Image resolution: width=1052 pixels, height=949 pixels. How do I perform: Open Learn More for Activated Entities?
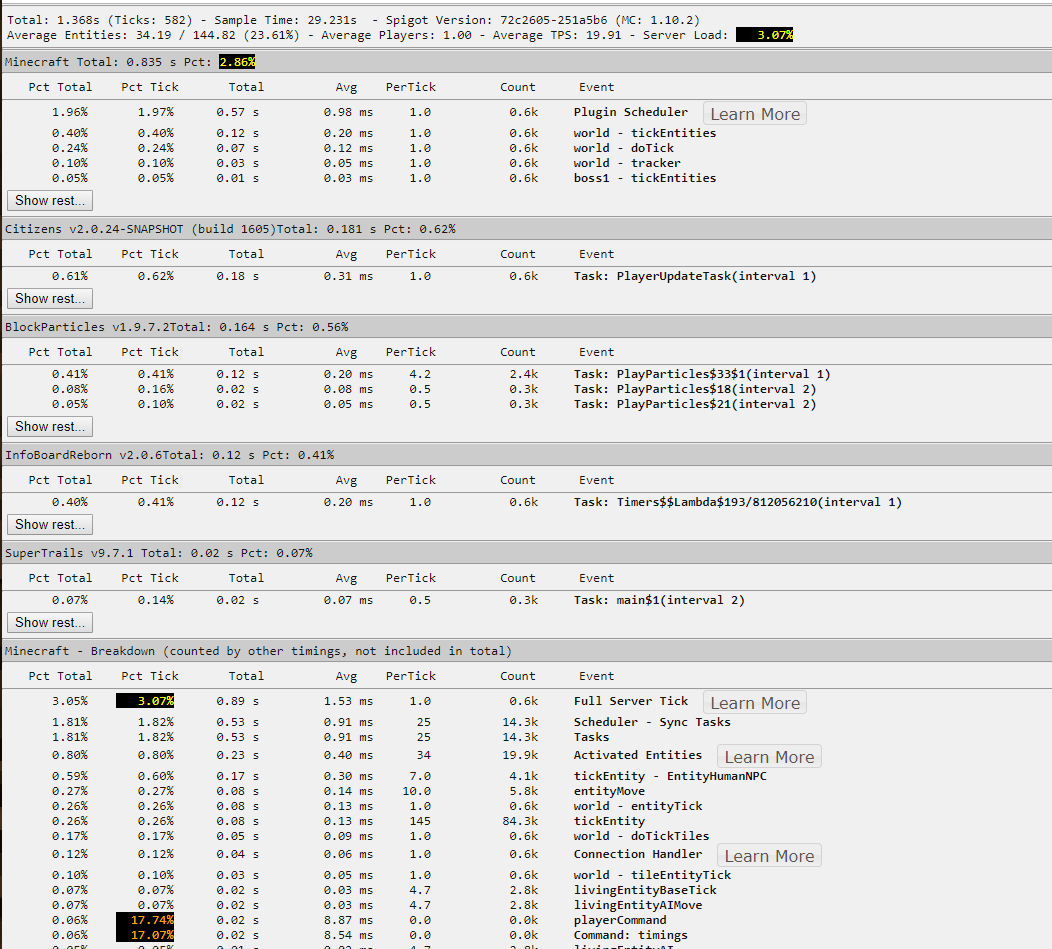tap(768, 757)
